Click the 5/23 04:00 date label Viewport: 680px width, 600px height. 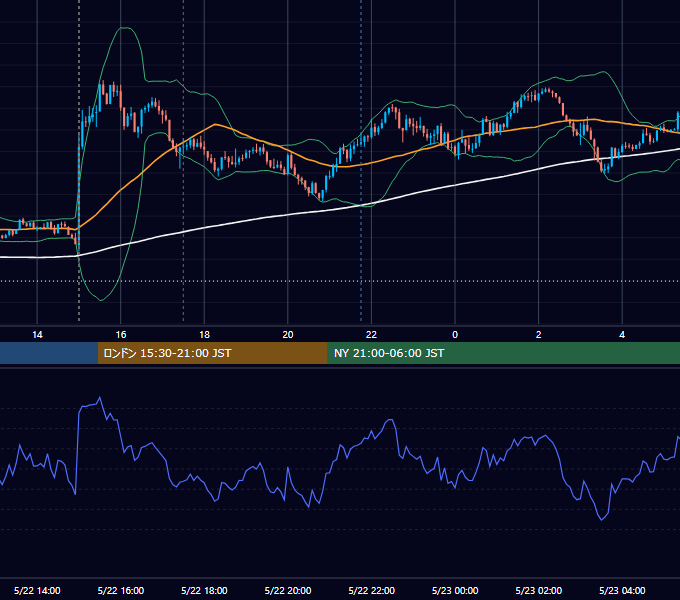(x=622, y=590)
